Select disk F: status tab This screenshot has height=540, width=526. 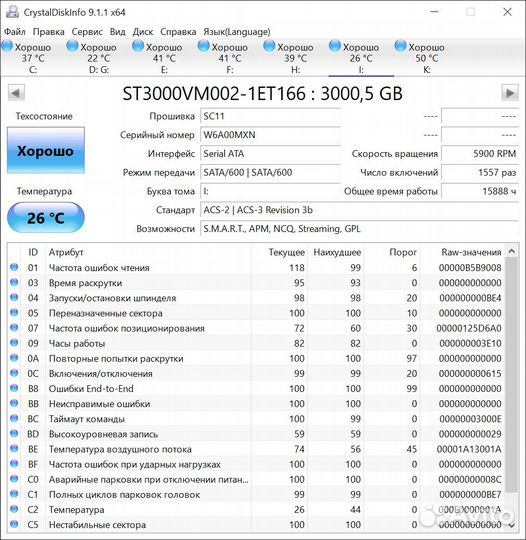point(230,58)
